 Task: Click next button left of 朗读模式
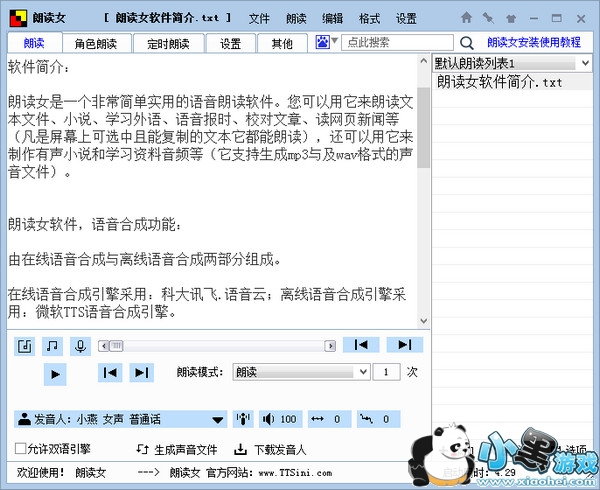point(142,373)
